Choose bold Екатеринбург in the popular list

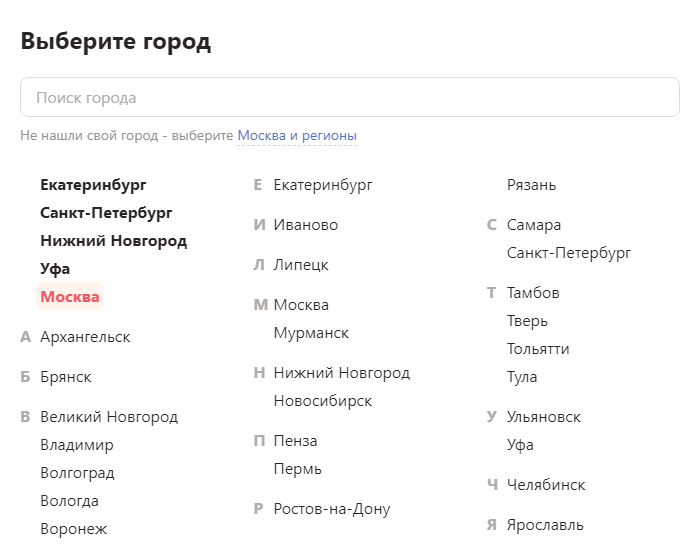93,185
